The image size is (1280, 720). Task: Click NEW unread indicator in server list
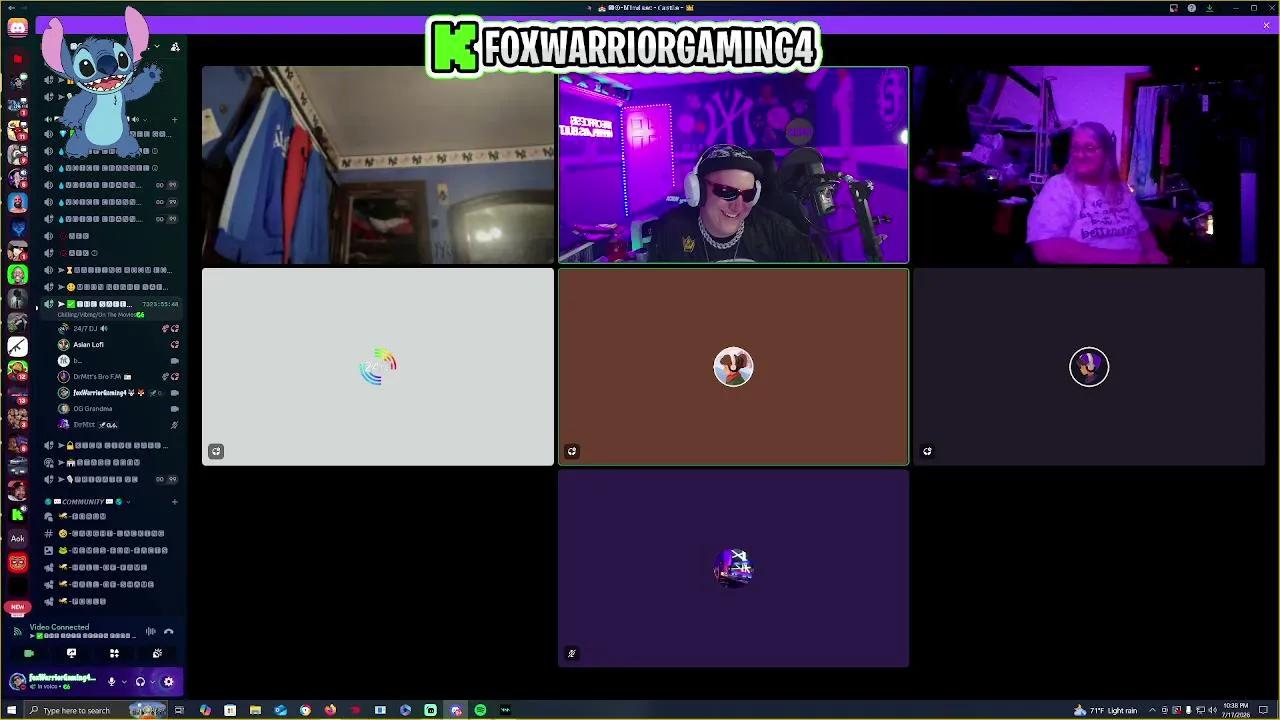[17, 607]
